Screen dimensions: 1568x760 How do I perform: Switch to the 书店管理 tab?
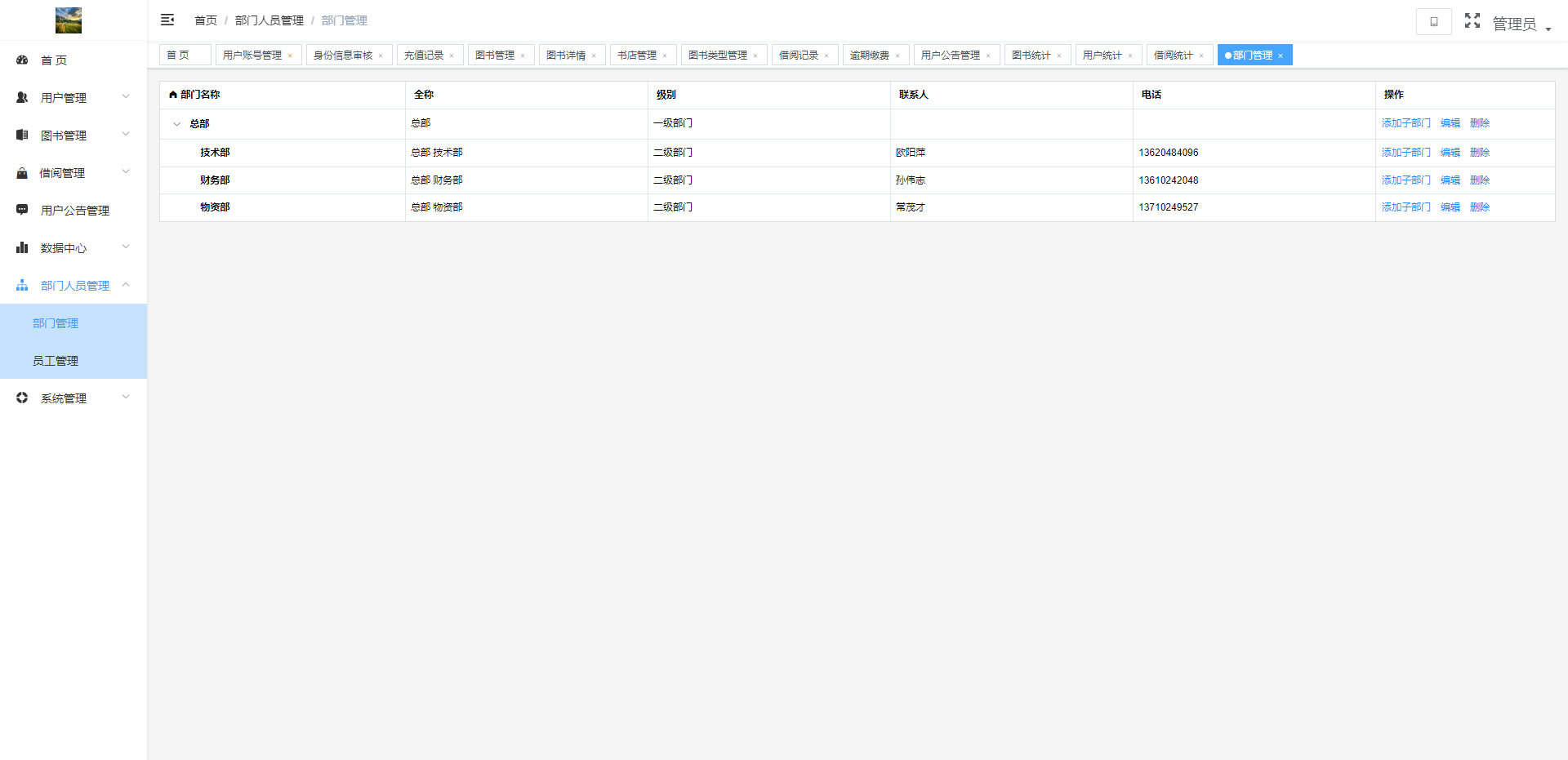coord(636,56)
